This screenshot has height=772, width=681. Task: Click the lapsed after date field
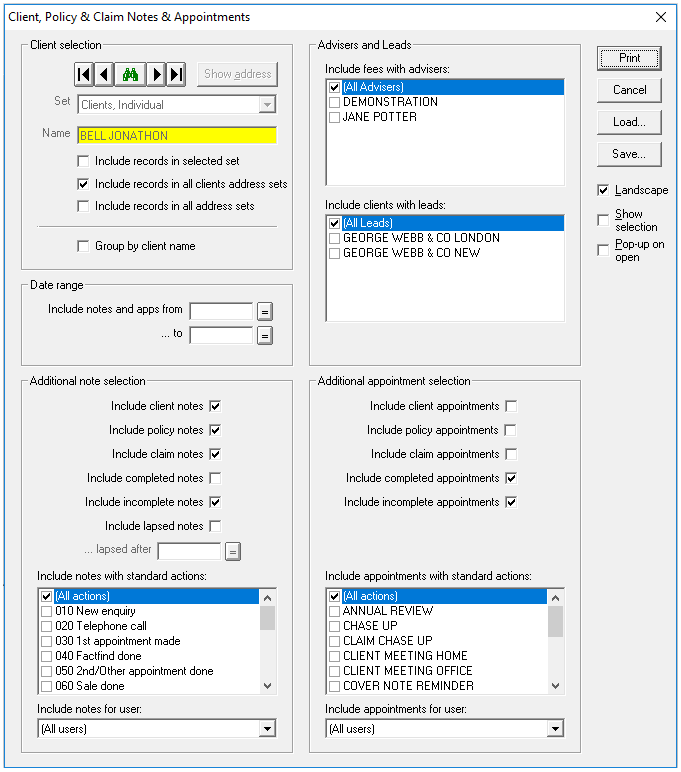pos(189,551)
